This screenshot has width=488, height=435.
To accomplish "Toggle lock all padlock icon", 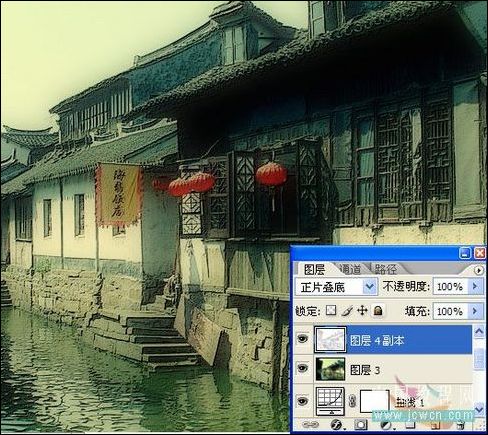I will point(378,311).
